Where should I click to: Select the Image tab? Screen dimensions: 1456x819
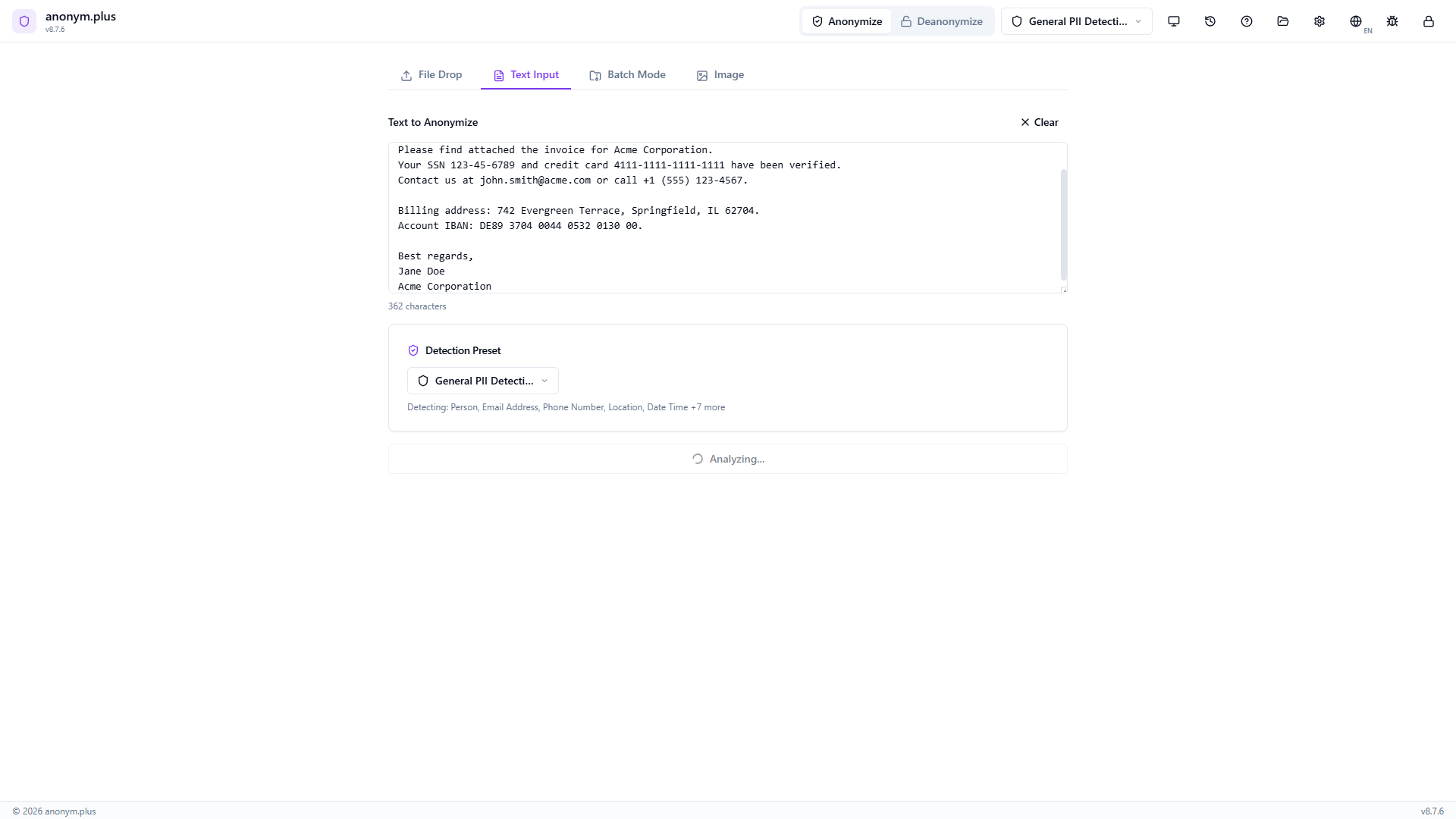click(720, 75)
